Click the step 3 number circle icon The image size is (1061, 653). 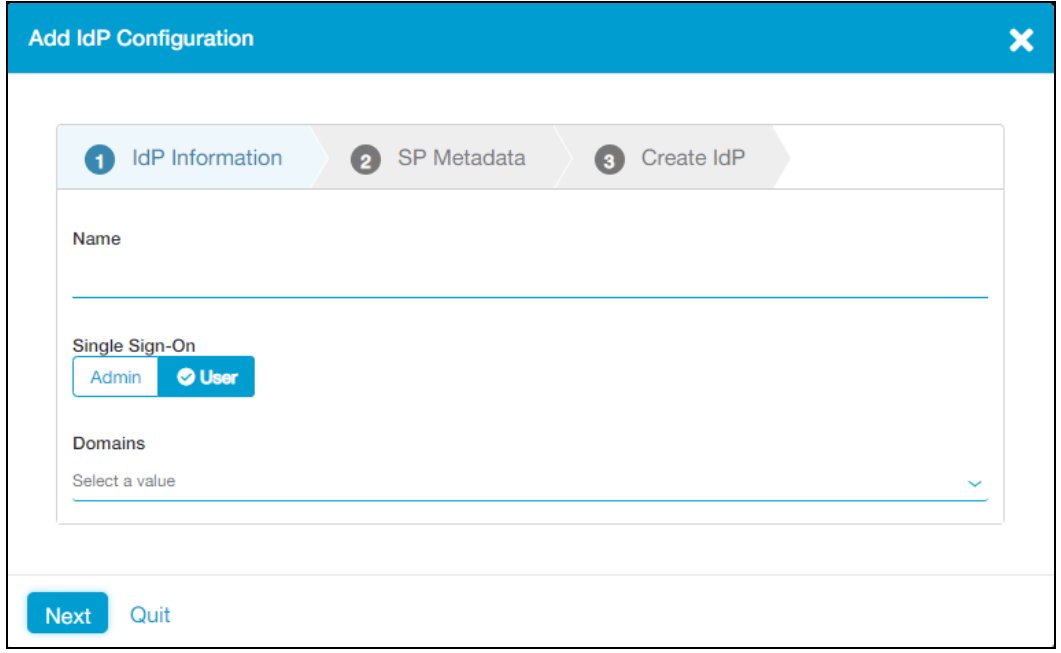point(609,160)
